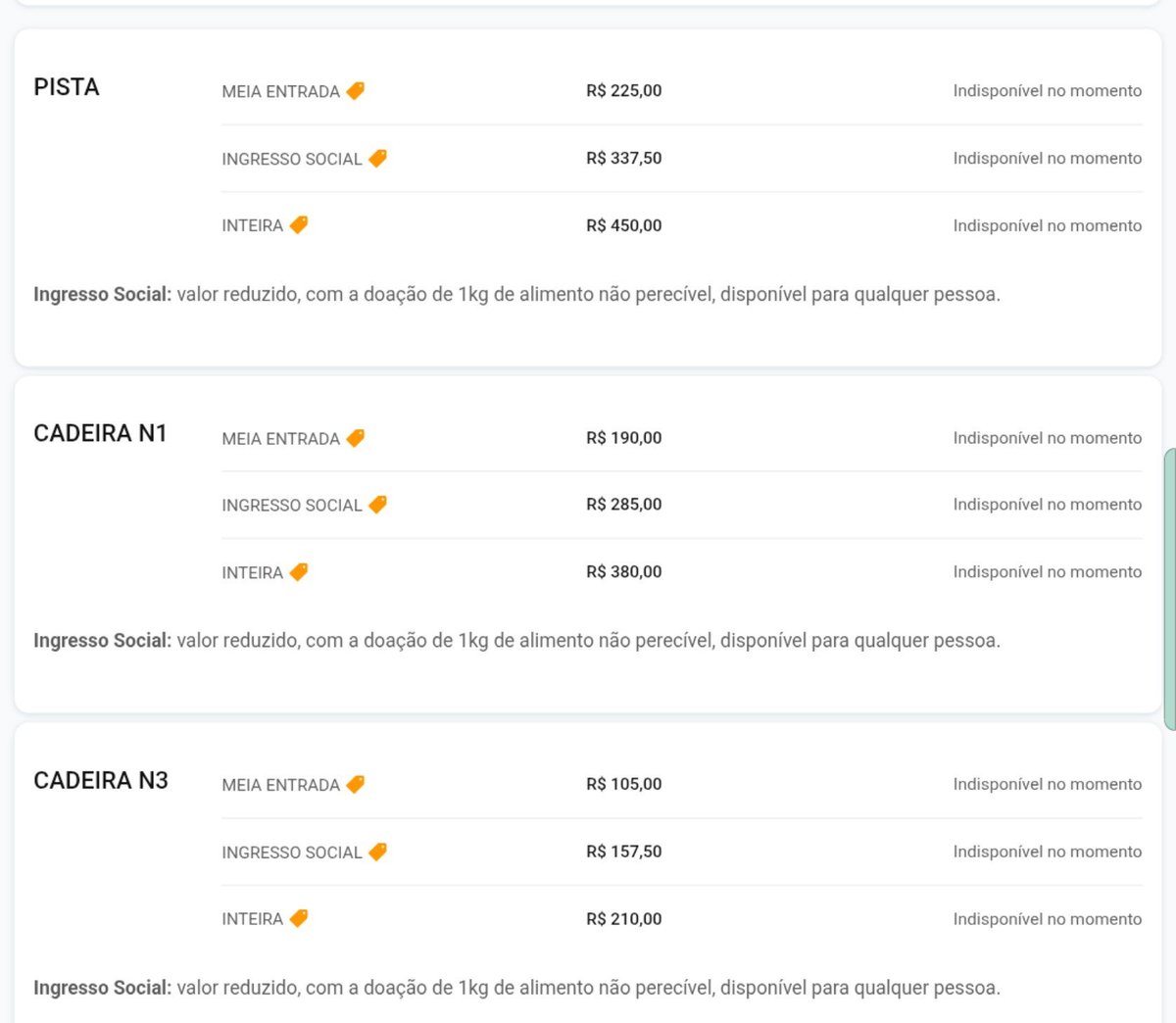Image resolution: width=1176 pixels, height=1023 pixels.
Task: Click INTEIRA label under PISTA
Action: (x=253, y=225)
